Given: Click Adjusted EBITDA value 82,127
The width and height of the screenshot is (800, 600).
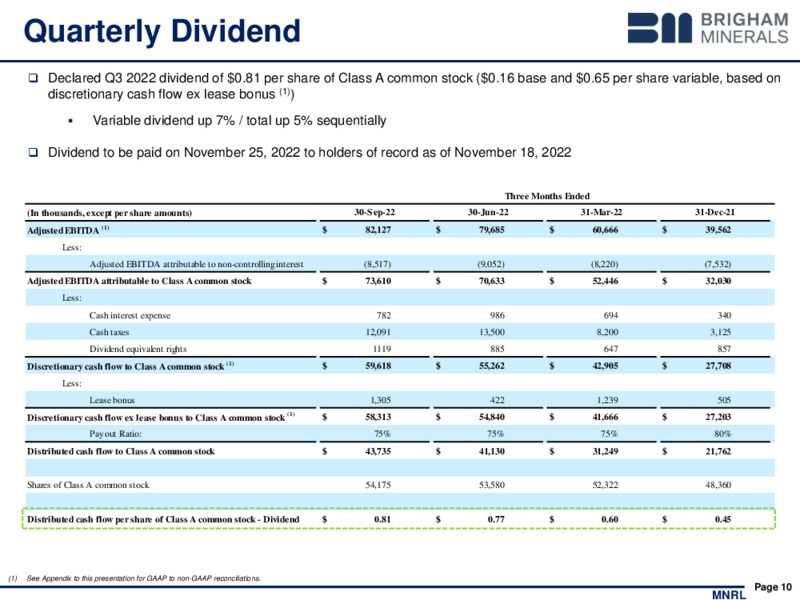Looking at the screenshot, I should (x=378, y=230).
